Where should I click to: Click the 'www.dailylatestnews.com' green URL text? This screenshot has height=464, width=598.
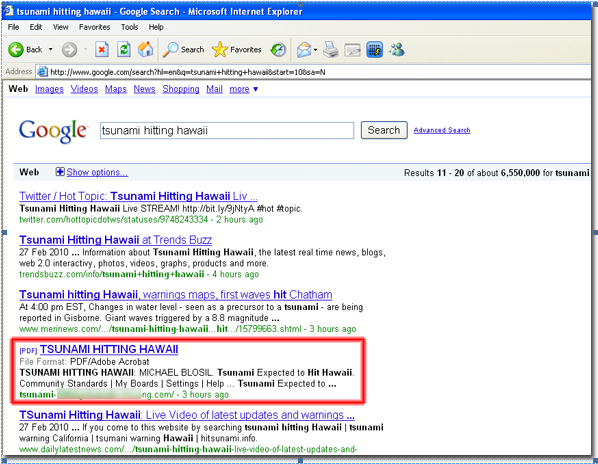click(188, 449)
